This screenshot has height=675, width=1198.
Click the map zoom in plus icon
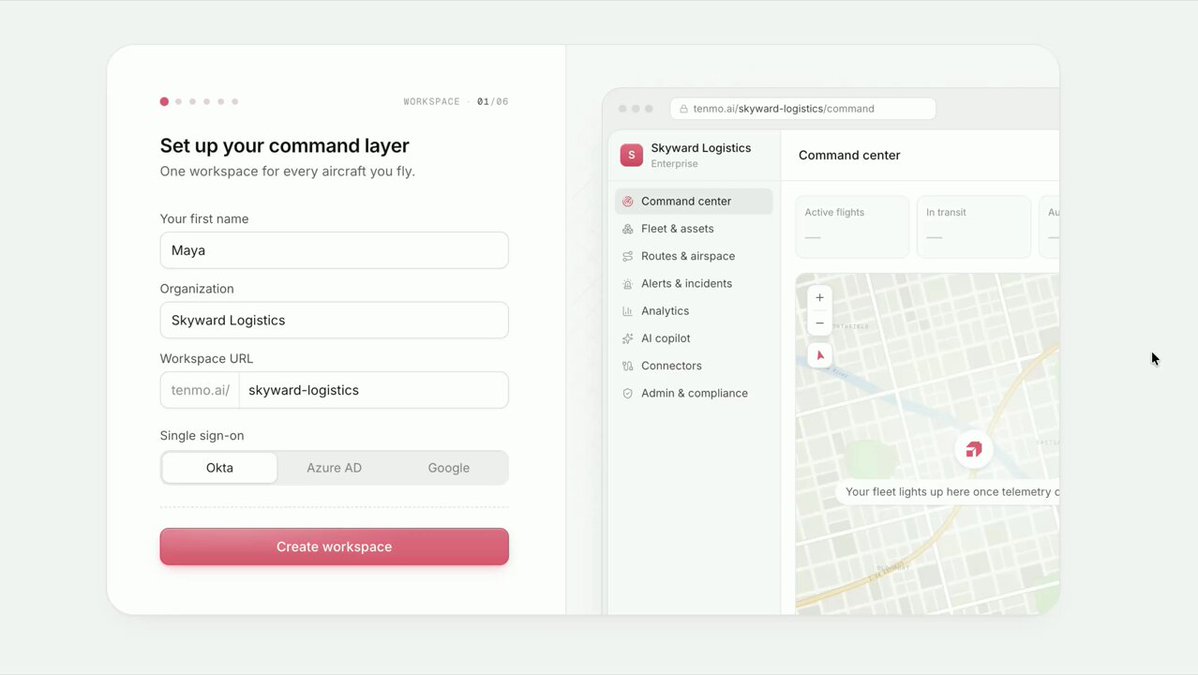pyautogui.click(x=820, y=297)
